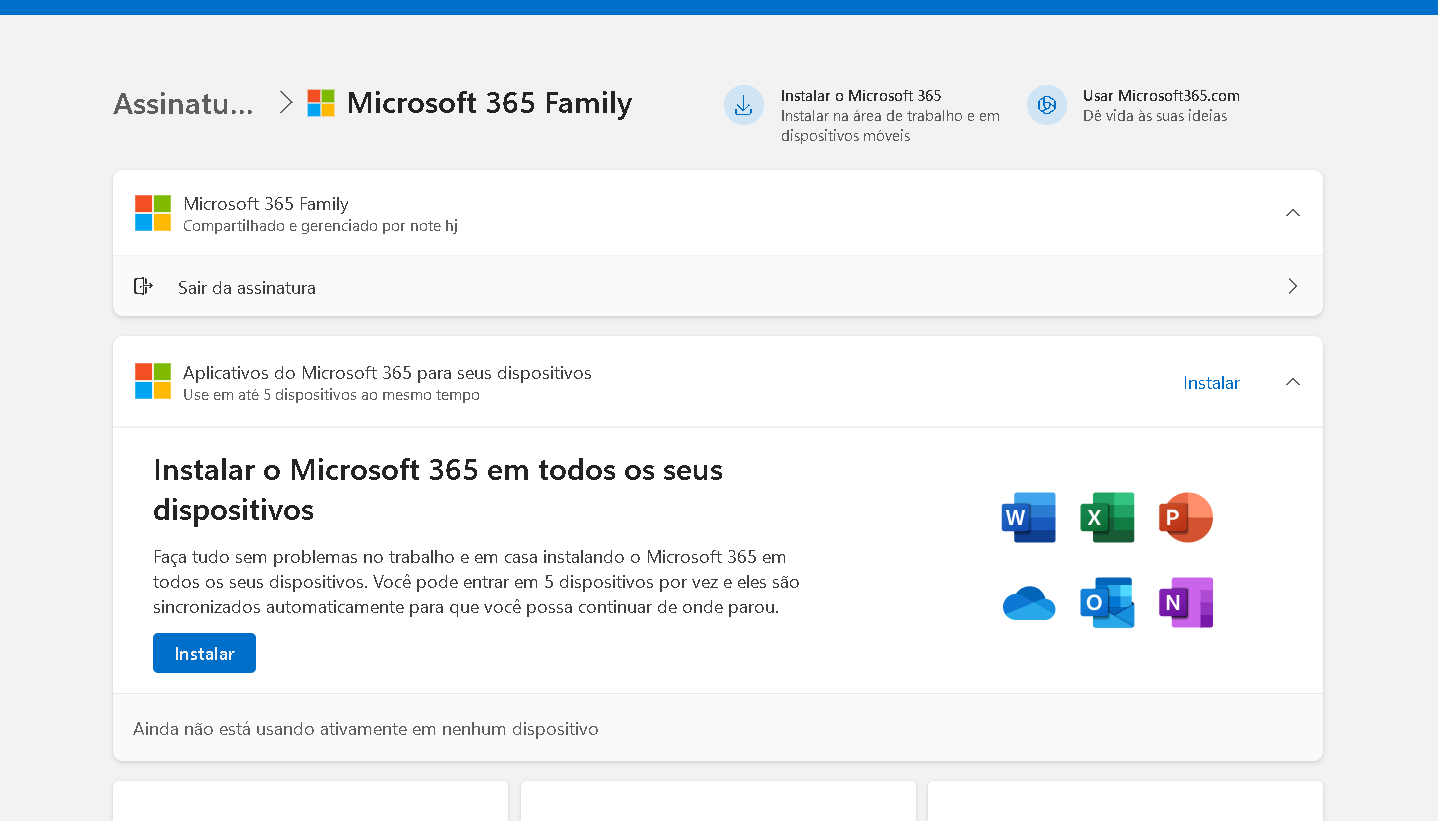Click the OneNote app icon

[x=1186, y=602]
